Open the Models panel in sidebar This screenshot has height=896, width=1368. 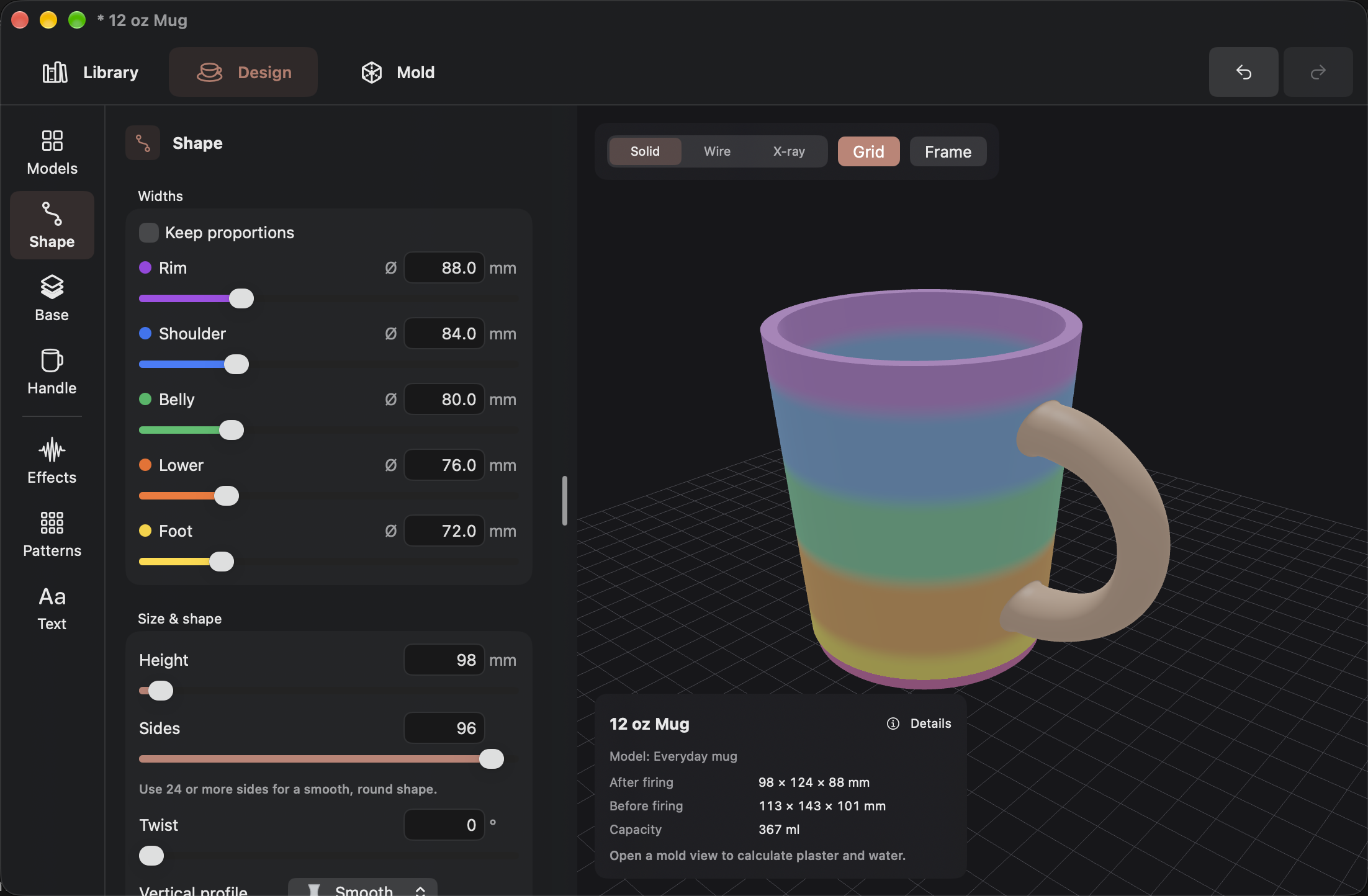point(52,153)
